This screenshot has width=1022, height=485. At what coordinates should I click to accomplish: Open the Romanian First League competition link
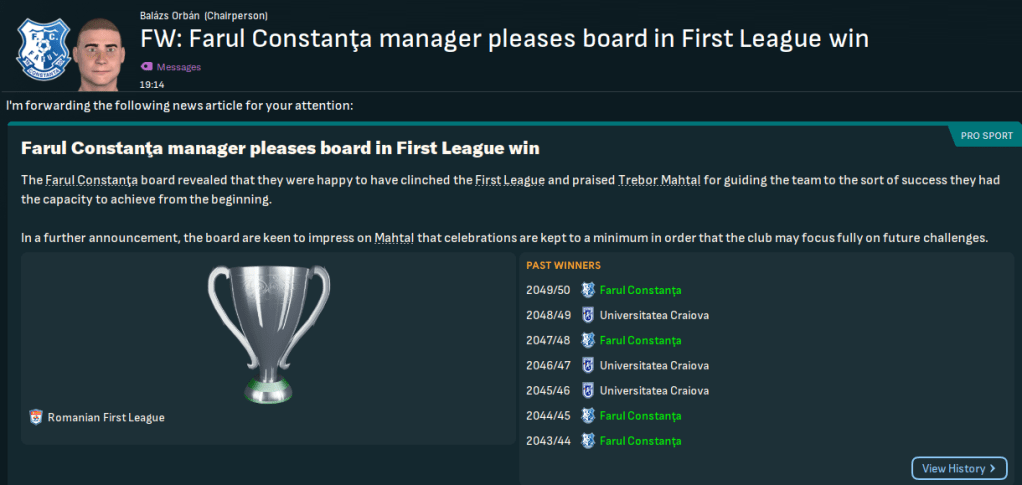click(x=106, y=417)
